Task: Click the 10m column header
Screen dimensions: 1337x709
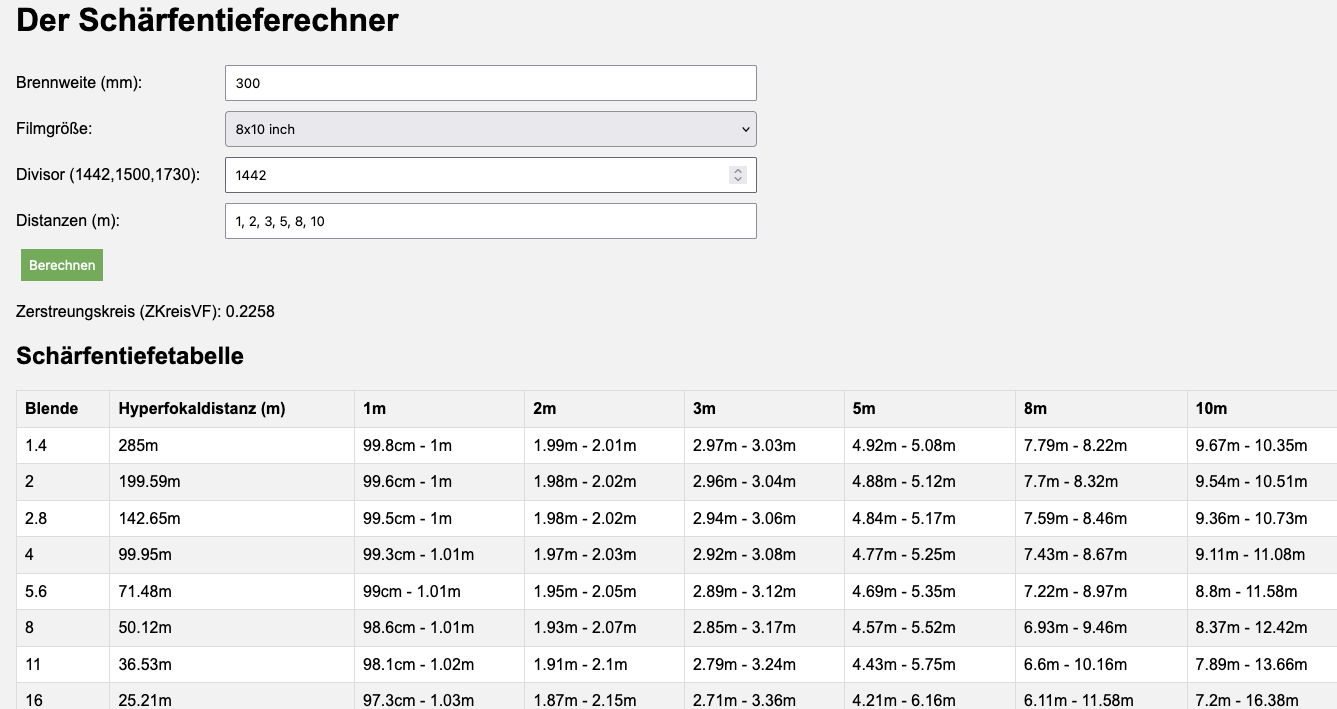Action: pos(1211,408)
